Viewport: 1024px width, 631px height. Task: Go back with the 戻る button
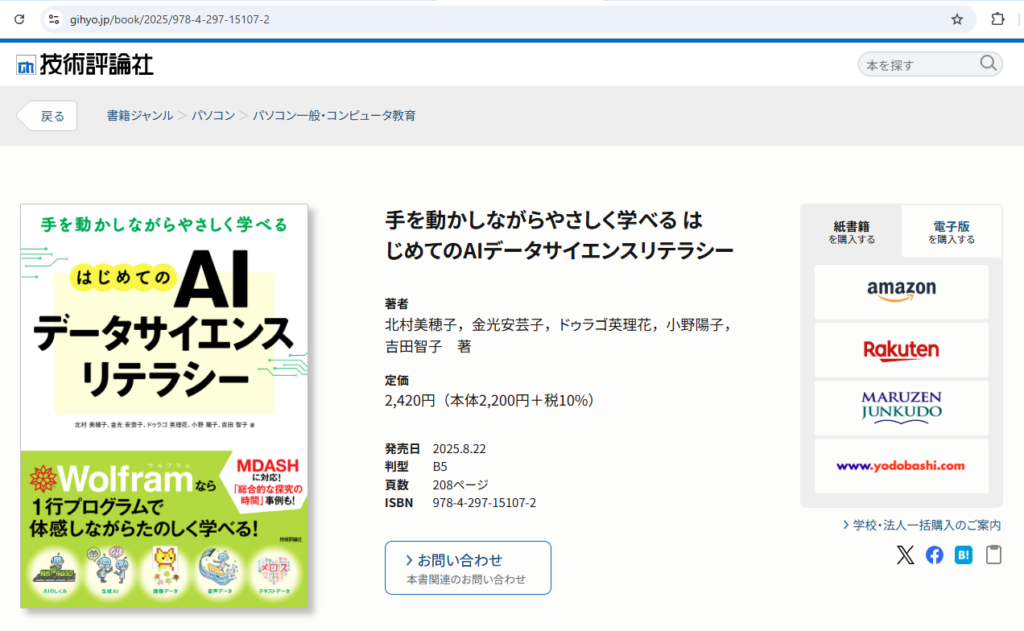coord(47,116)
